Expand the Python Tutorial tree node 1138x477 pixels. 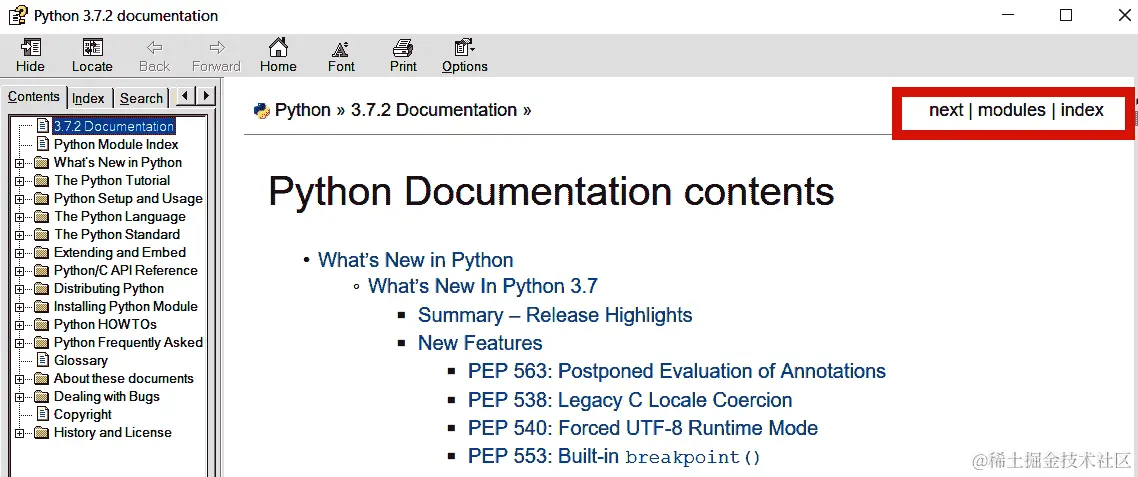(x=20, y=181)
